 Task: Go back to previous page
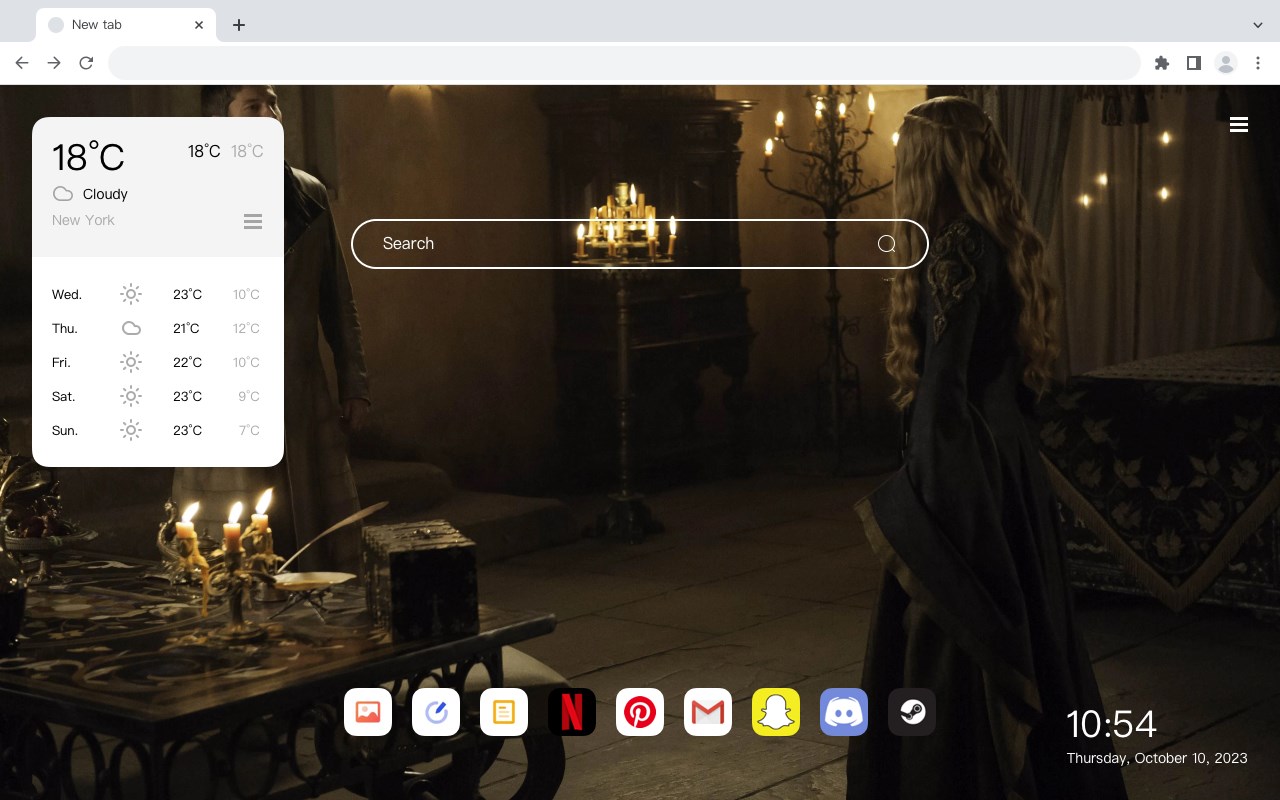click(x=22, y=63)
